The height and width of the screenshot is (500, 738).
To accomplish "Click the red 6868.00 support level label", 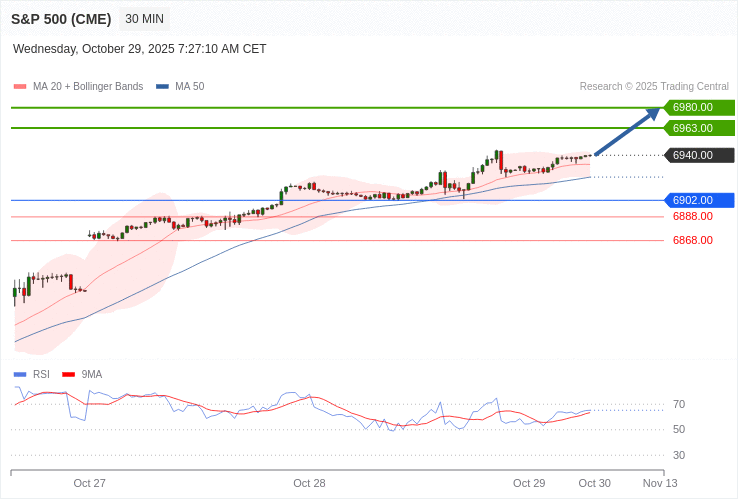I will click(x=692, y=240).
